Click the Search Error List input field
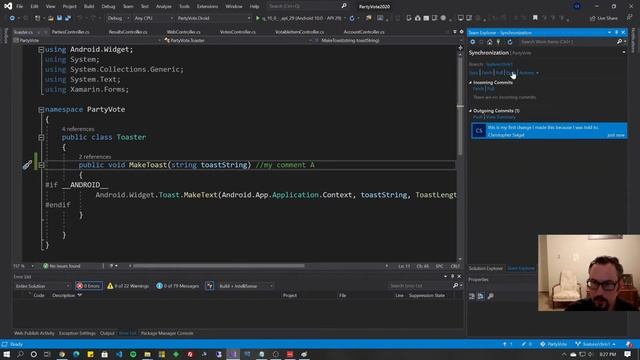Screen dimensions: 640x360 [420, 286]
